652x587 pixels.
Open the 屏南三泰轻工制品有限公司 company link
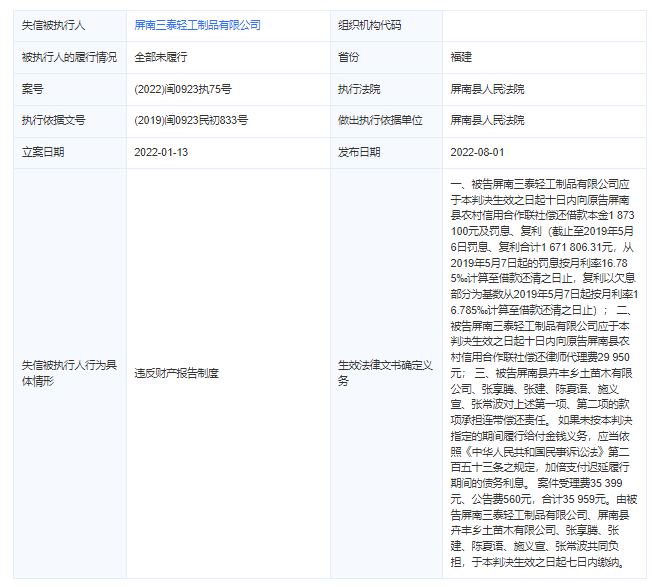[x=197, y=25]
